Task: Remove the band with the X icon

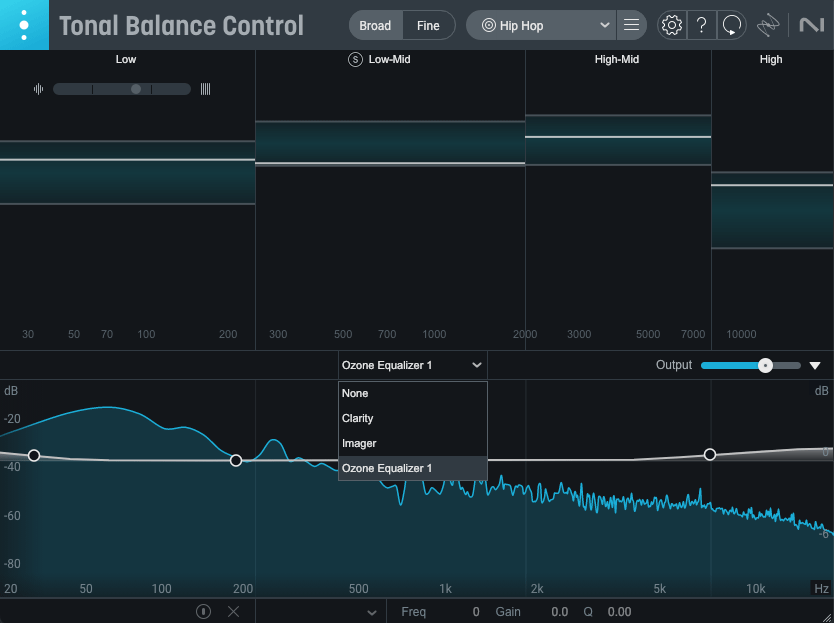Action: tap(233, 611)
